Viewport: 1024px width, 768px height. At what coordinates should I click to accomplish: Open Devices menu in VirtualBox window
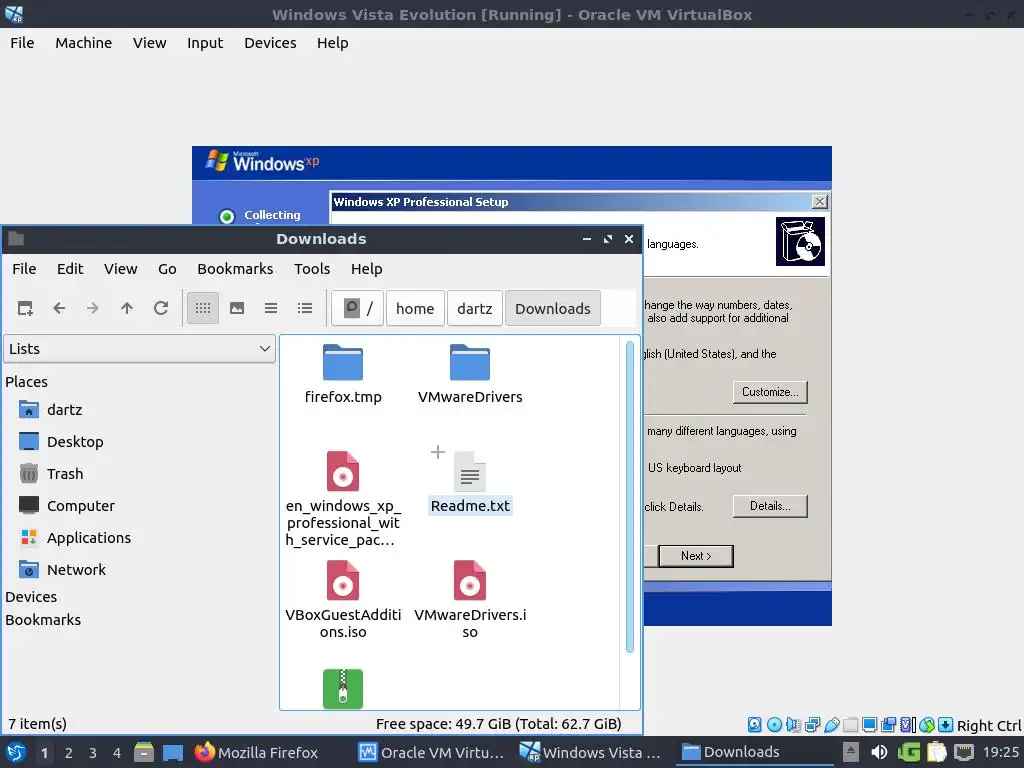pos(270,43)
